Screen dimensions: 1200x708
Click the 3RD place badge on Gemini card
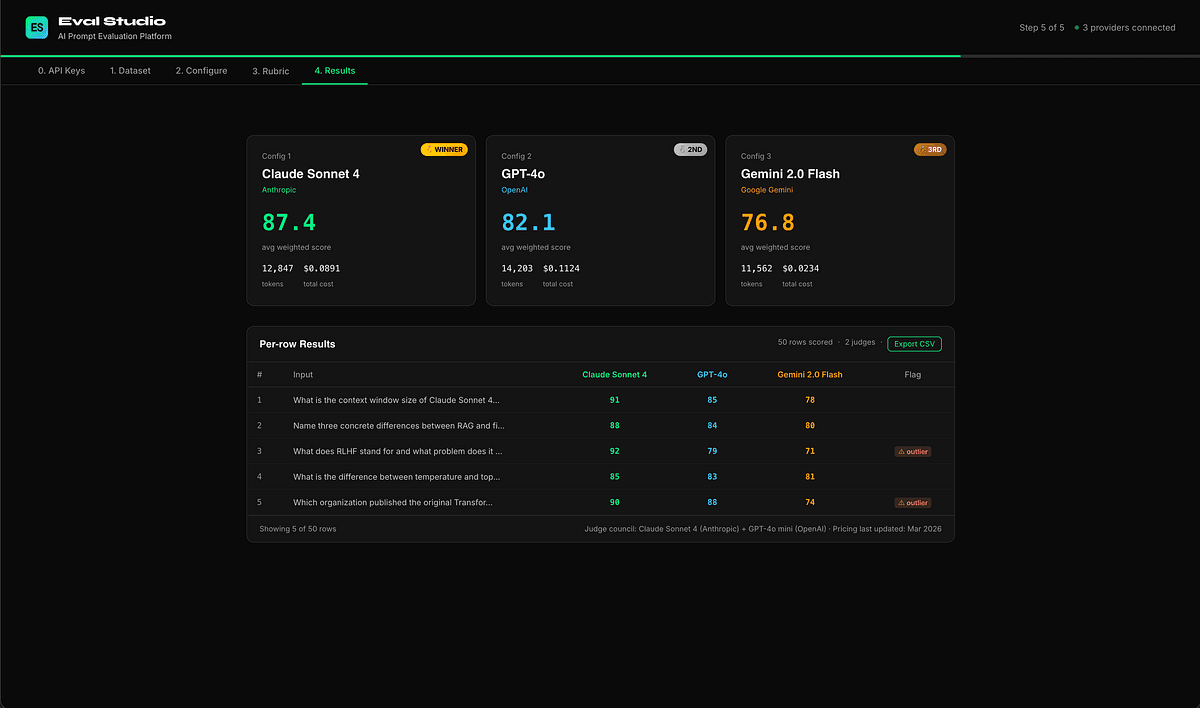(x=930, y=148)
